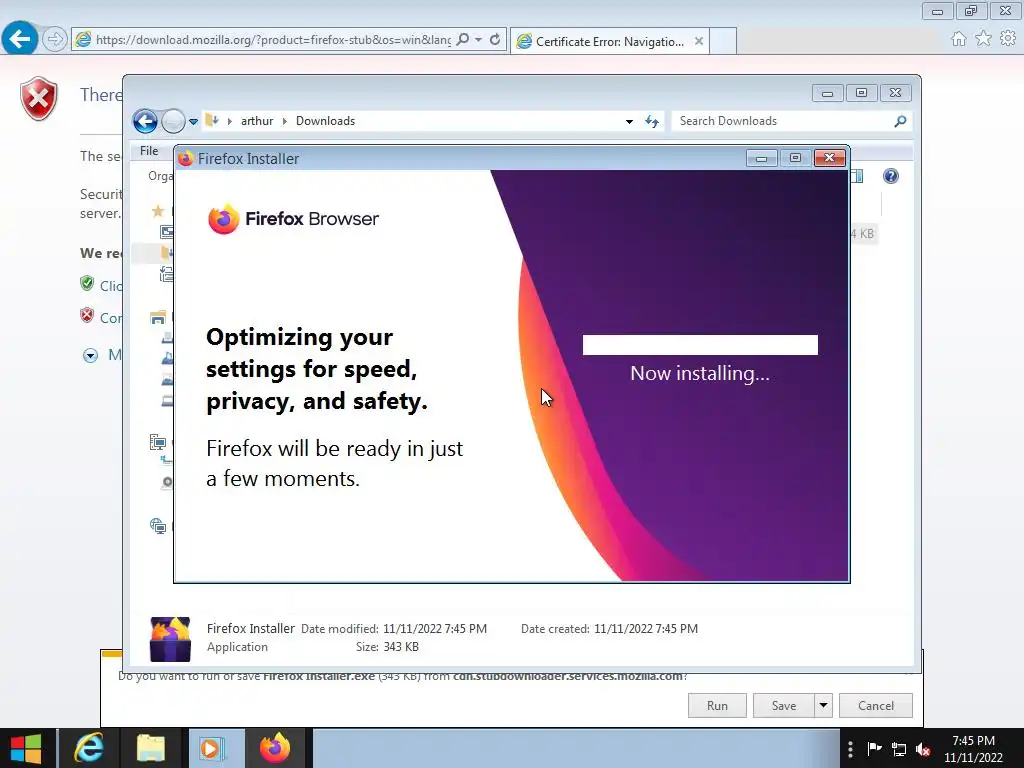The image size is (1024, 768).
Task: Click the Favorites star in Explorer navigation pane
Action: tap(157, 211)
